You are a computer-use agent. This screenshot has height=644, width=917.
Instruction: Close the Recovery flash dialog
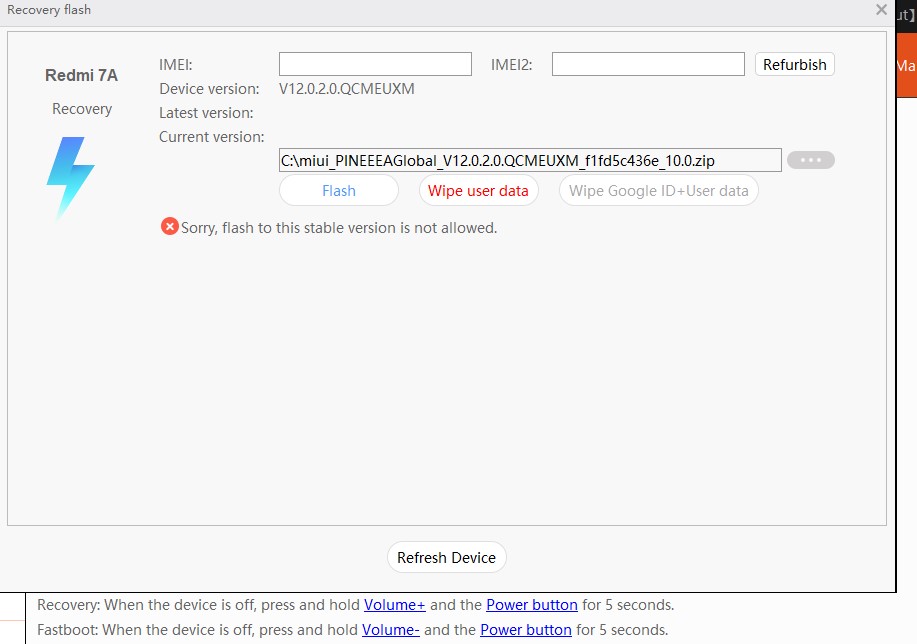click(x=881, y=10)
